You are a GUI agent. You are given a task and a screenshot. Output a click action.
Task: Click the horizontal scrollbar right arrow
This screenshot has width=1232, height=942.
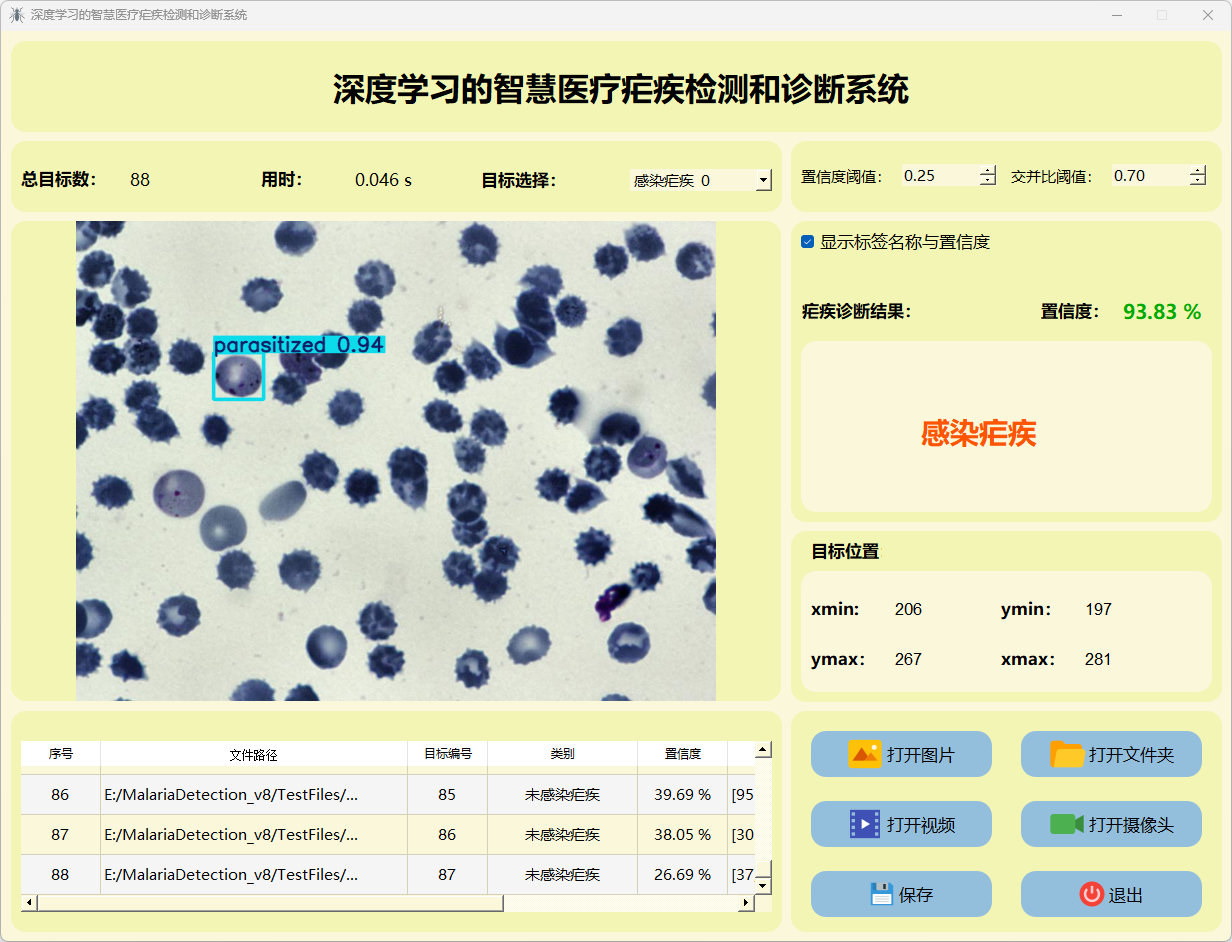pyautogui.click(x=745, y=903)
